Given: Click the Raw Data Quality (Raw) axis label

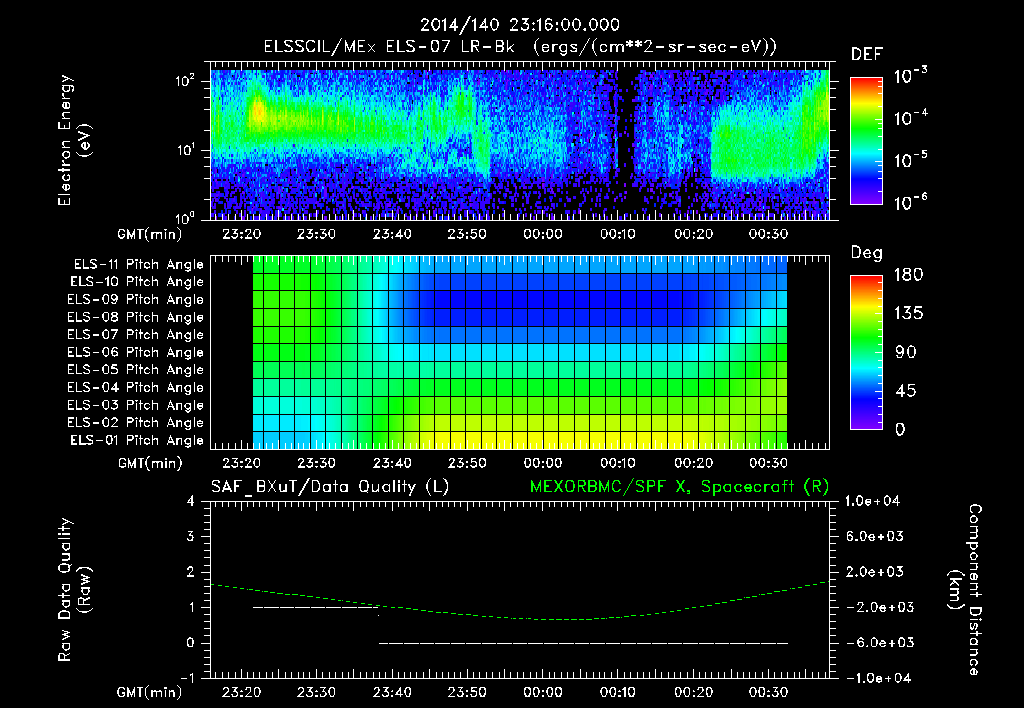Looking at the screenshot, I should coord(74,590).
